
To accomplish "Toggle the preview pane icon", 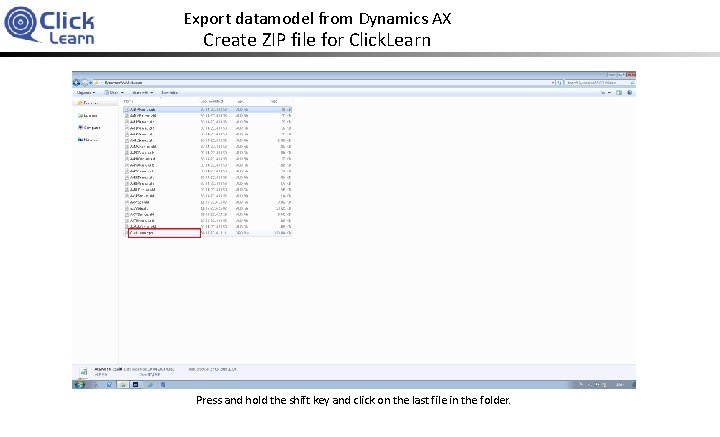I will [x=619, y=93].
